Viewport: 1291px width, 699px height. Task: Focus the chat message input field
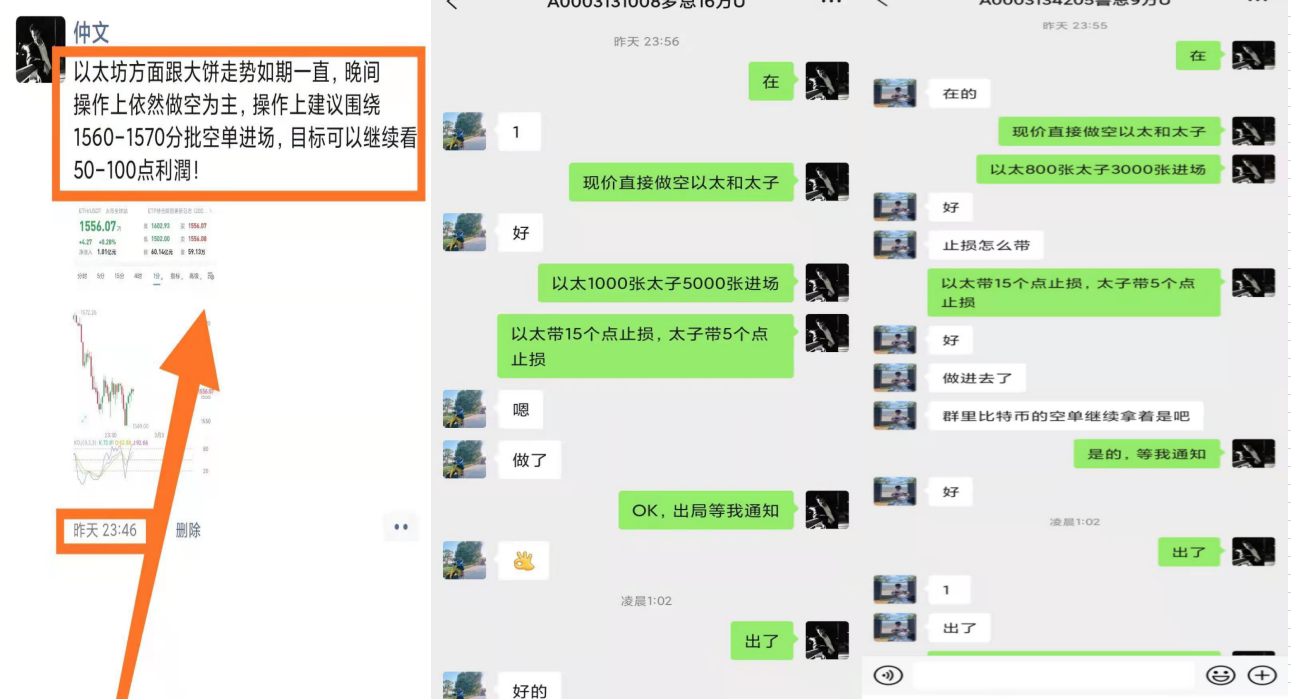click(1053, 675)
